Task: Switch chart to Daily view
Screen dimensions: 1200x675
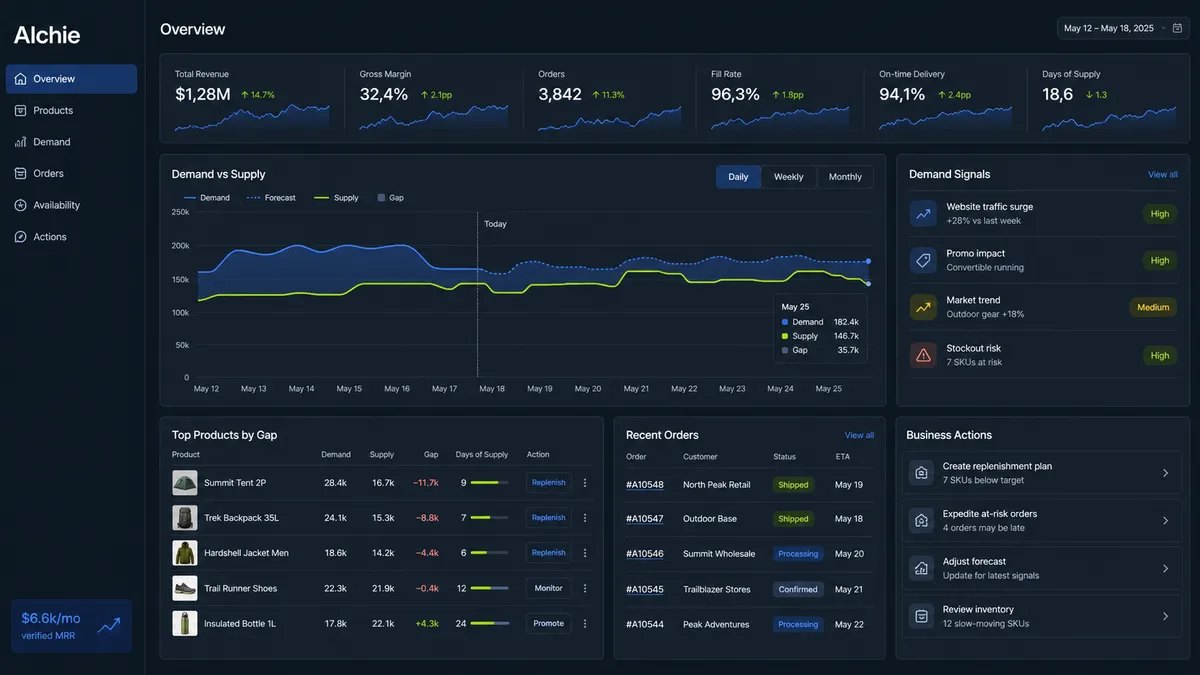Action: [738, 177]
